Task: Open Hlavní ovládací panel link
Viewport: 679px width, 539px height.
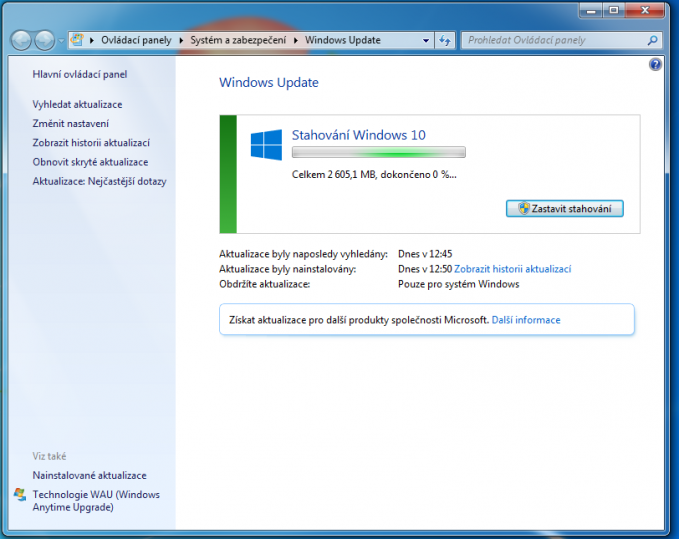Action: click(x=80, y=74)
